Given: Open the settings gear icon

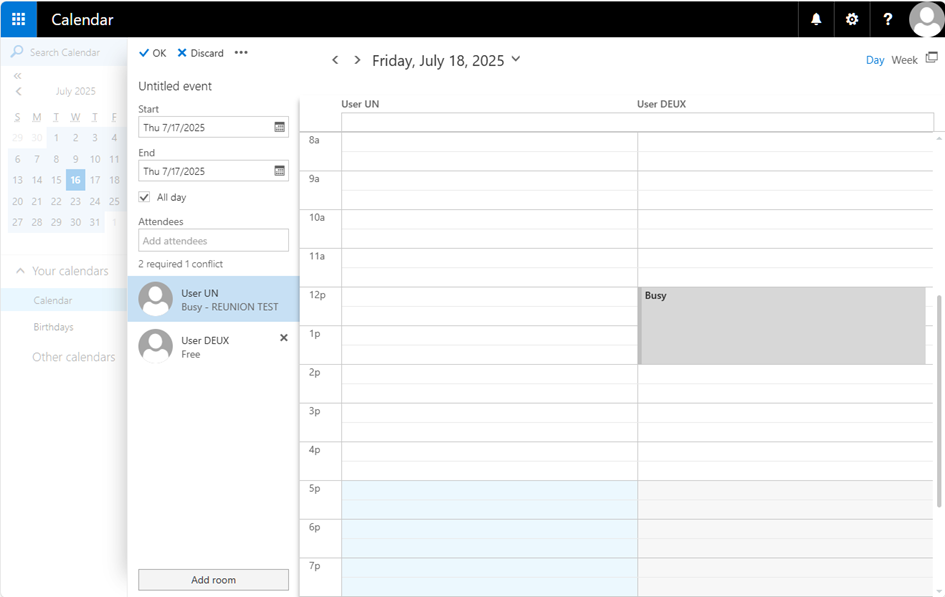Looking at the screenshot, I should (x=852, y=19).
